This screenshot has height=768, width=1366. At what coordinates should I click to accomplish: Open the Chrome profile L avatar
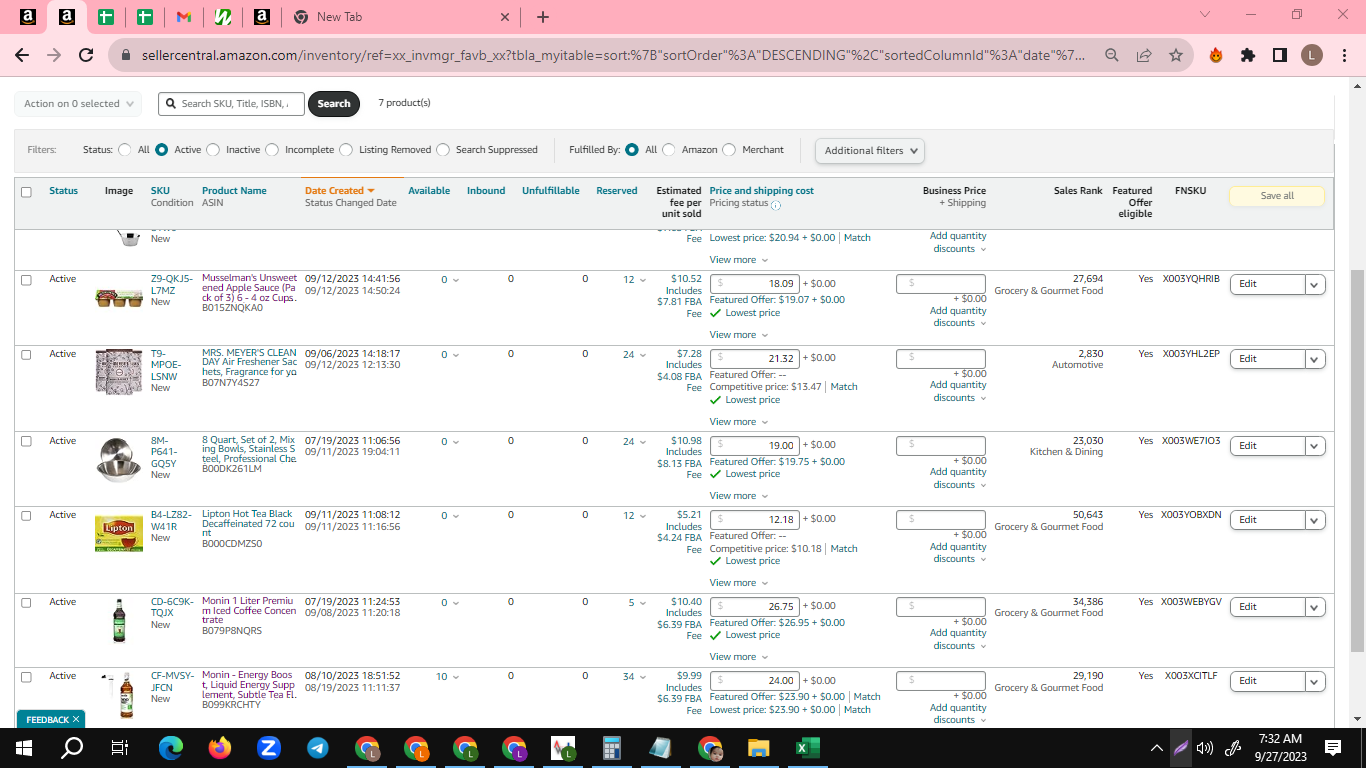(1312, 55)
